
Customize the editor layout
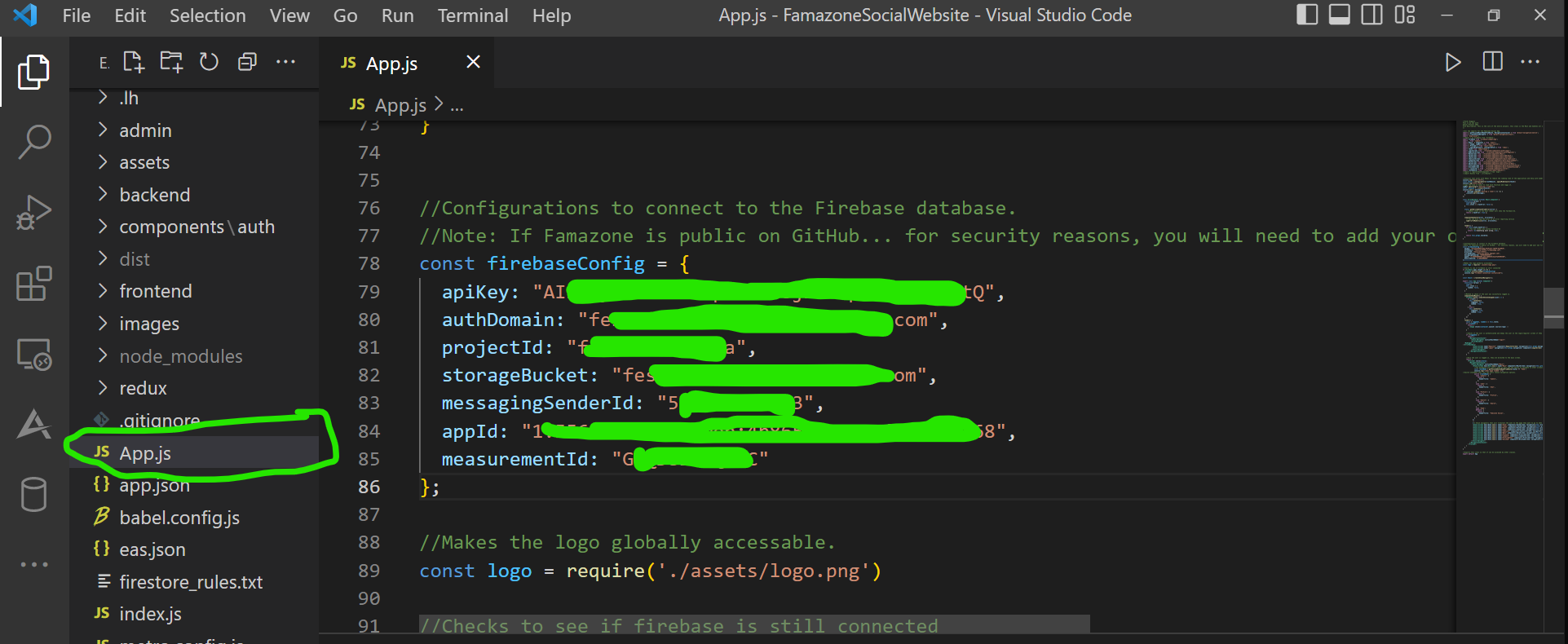tap(1405, 15)
